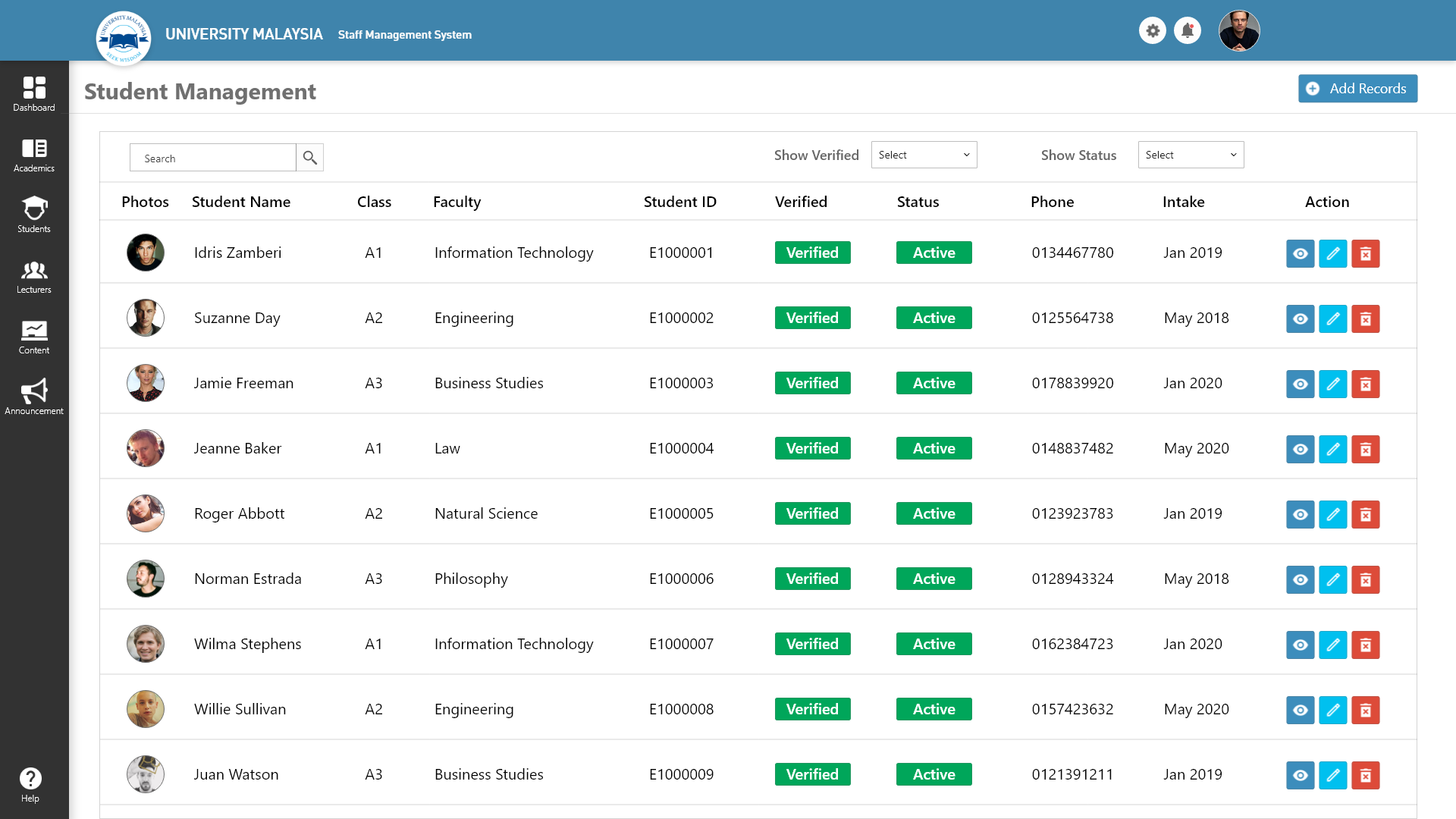Open Students section in sidebar

click(34, 215)
